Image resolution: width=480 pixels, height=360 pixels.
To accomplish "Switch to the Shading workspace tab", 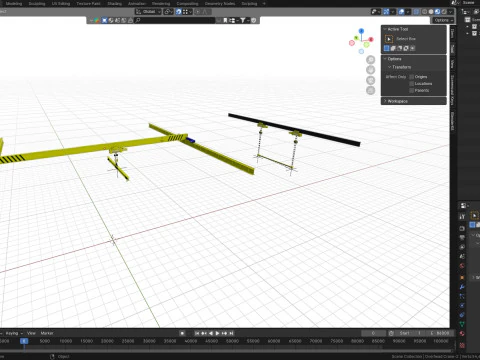I will pyautogui.click(x=115, y=3).
